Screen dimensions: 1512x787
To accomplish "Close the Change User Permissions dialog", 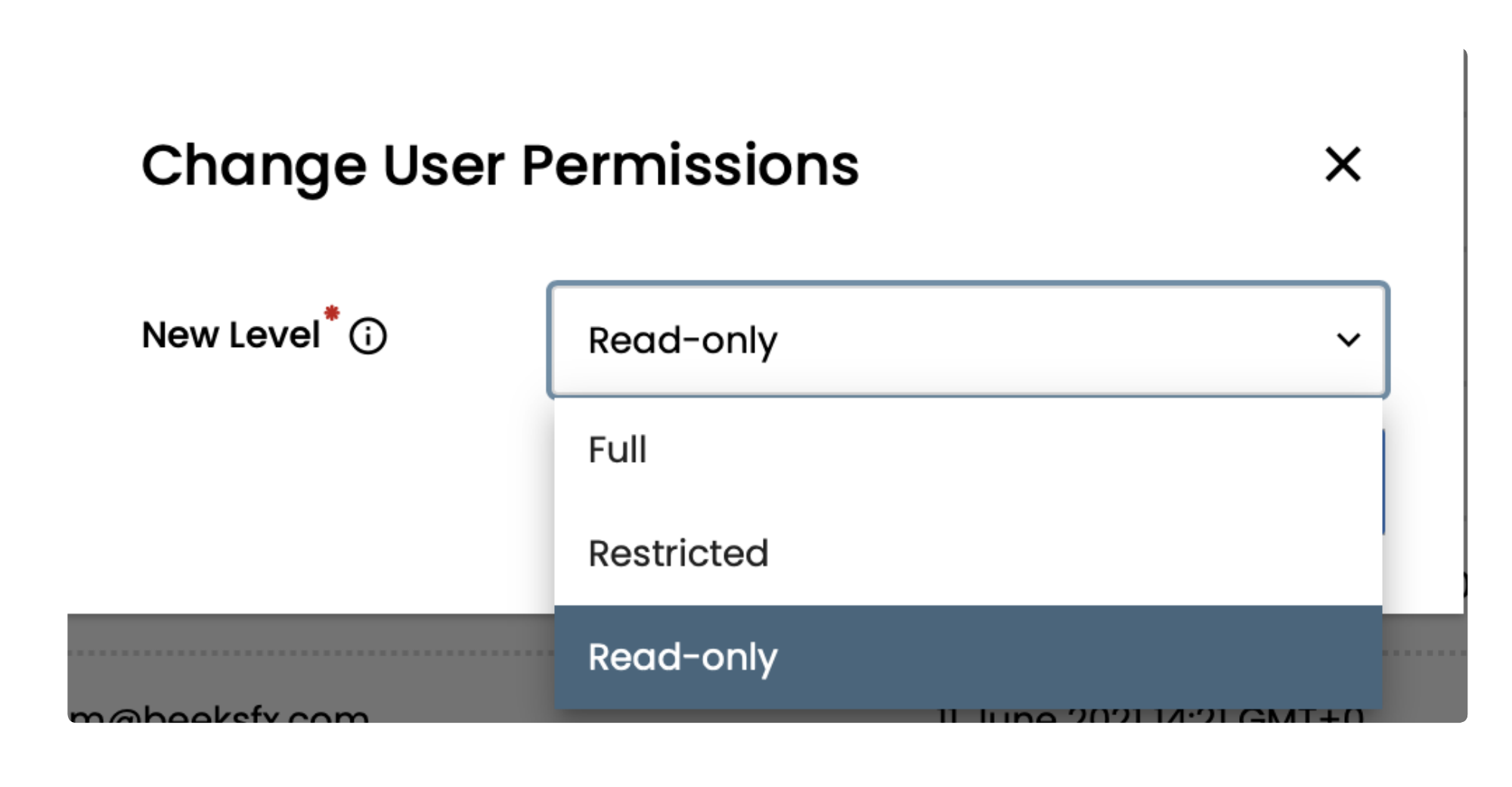I will tap(1343, 165).
